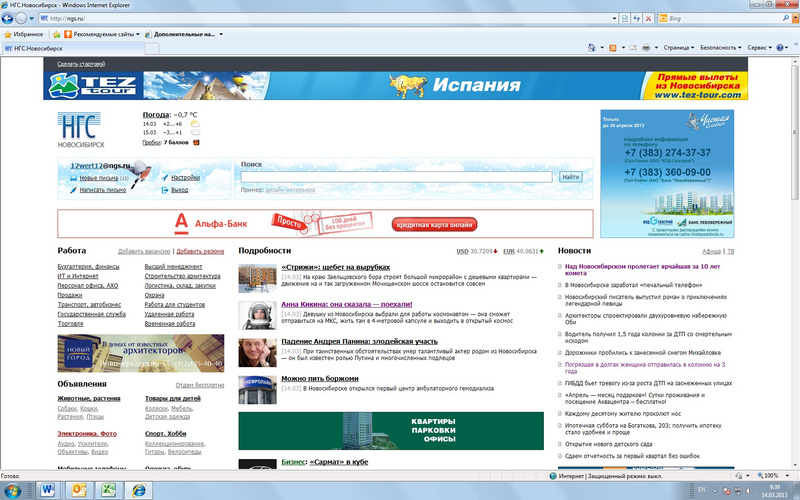The width and height of the screenshot is (800, 500).
Task: Click the address bar showing ngs.ru
Action: click(327, 18)
